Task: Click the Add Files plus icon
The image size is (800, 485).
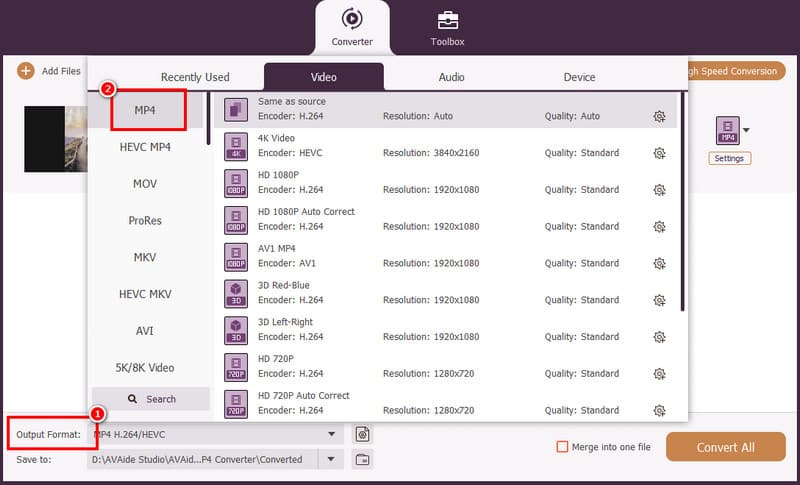Action: pyautogui.click(x=25, y=71)
